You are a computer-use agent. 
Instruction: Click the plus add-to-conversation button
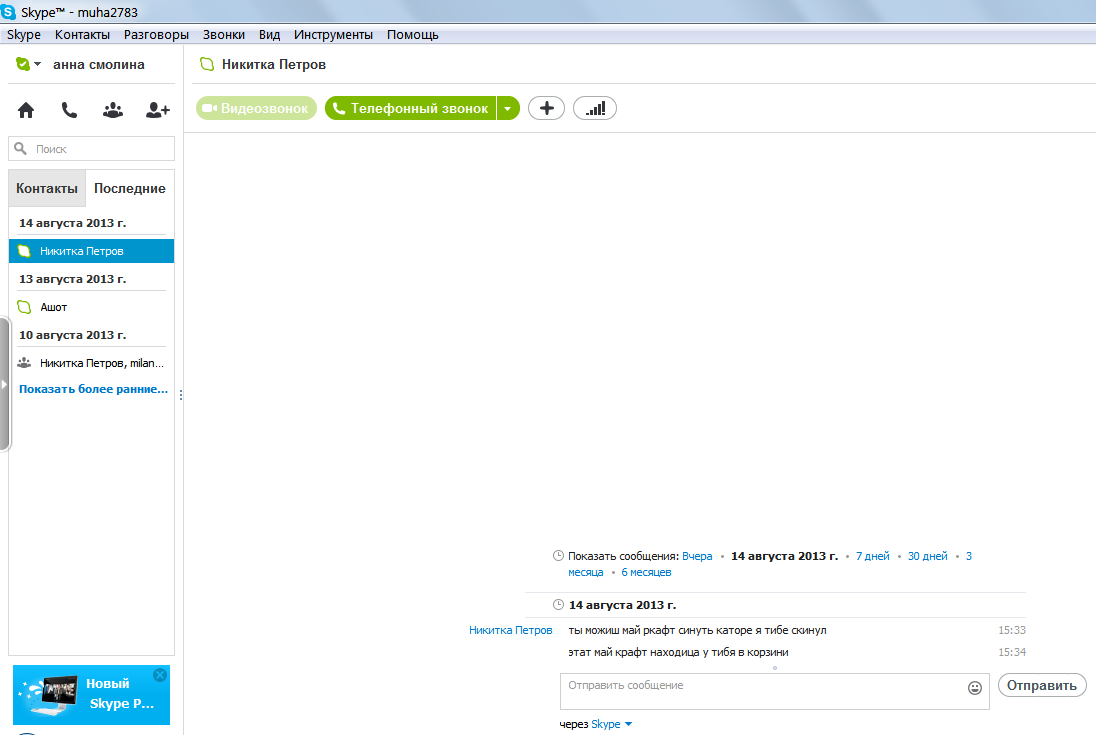click(x=547, y=108)
